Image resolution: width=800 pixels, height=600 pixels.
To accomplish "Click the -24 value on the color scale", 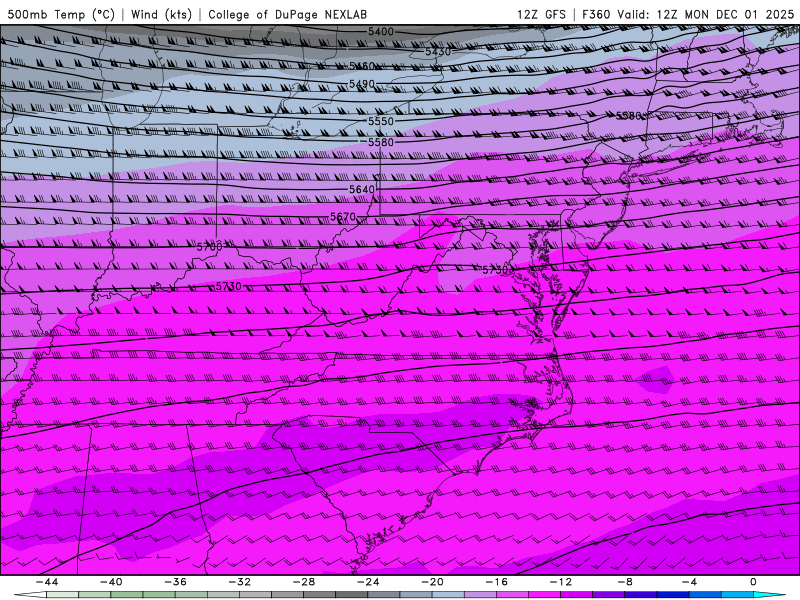I will click(x=368, y=582).
